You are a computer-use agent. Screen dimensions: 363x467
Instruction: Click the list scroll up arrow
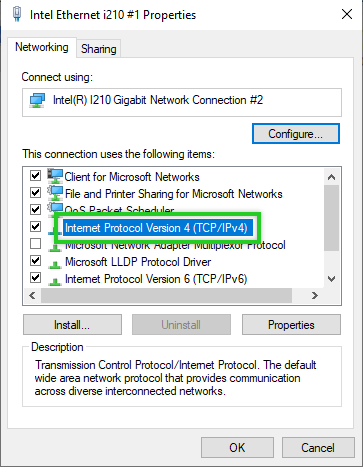(331, 177)
